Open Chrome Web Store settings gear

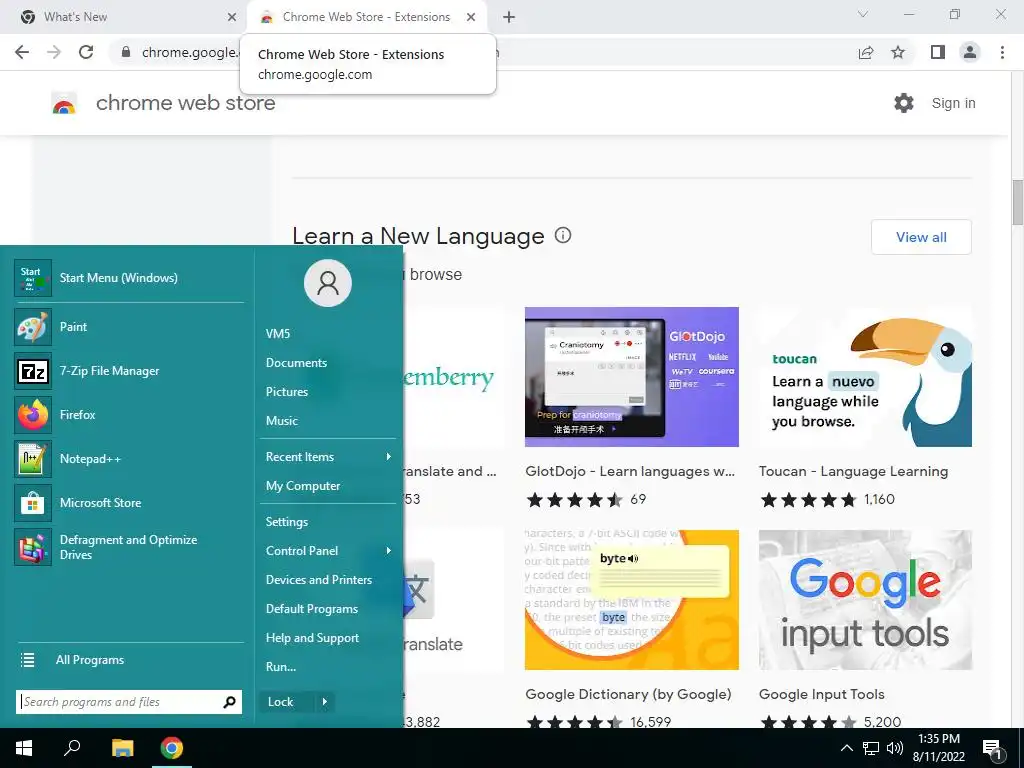click(x=904, y=103)
